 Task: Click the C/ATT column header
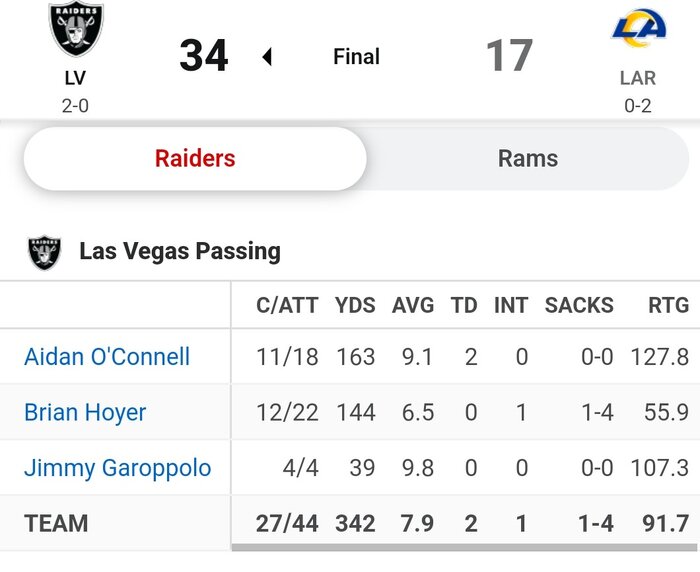(287, 305)
